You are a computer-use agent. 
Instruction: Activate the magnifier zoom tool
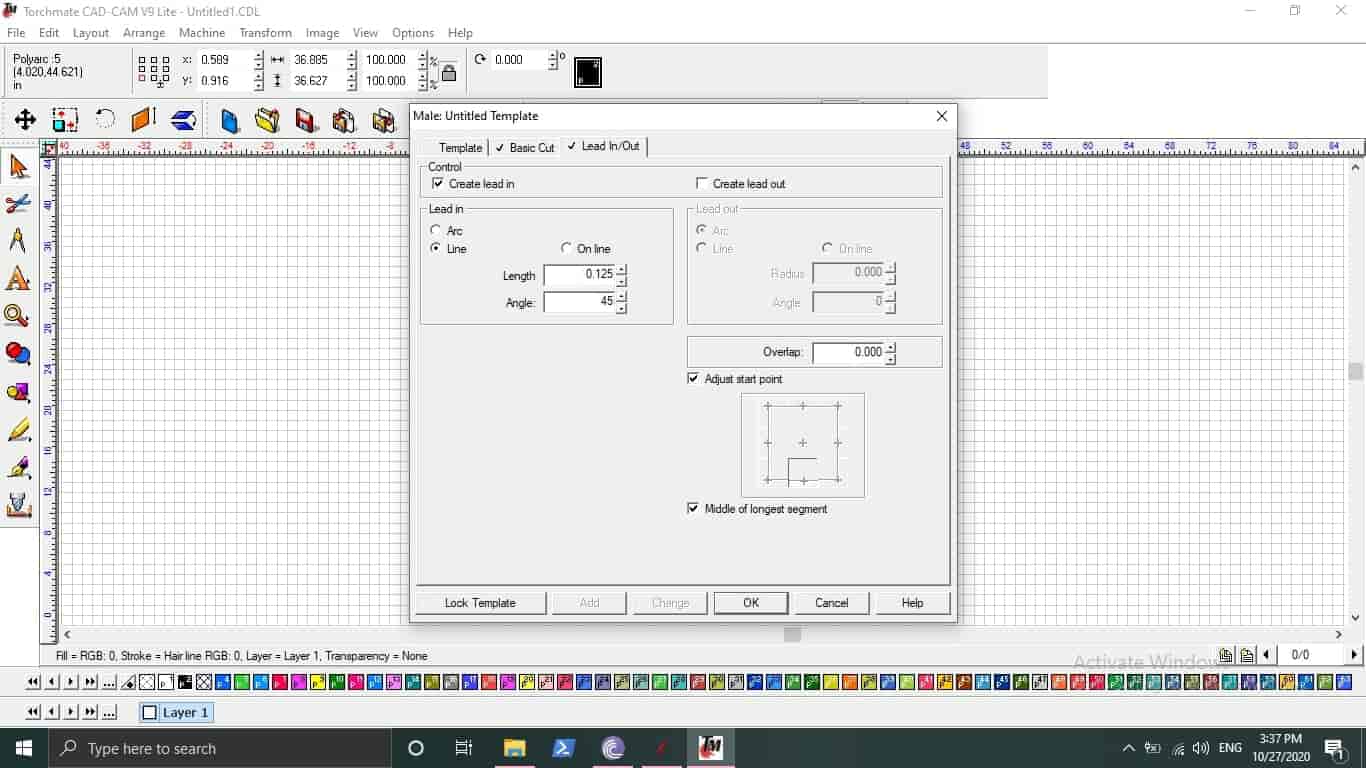tap(18, 317)
